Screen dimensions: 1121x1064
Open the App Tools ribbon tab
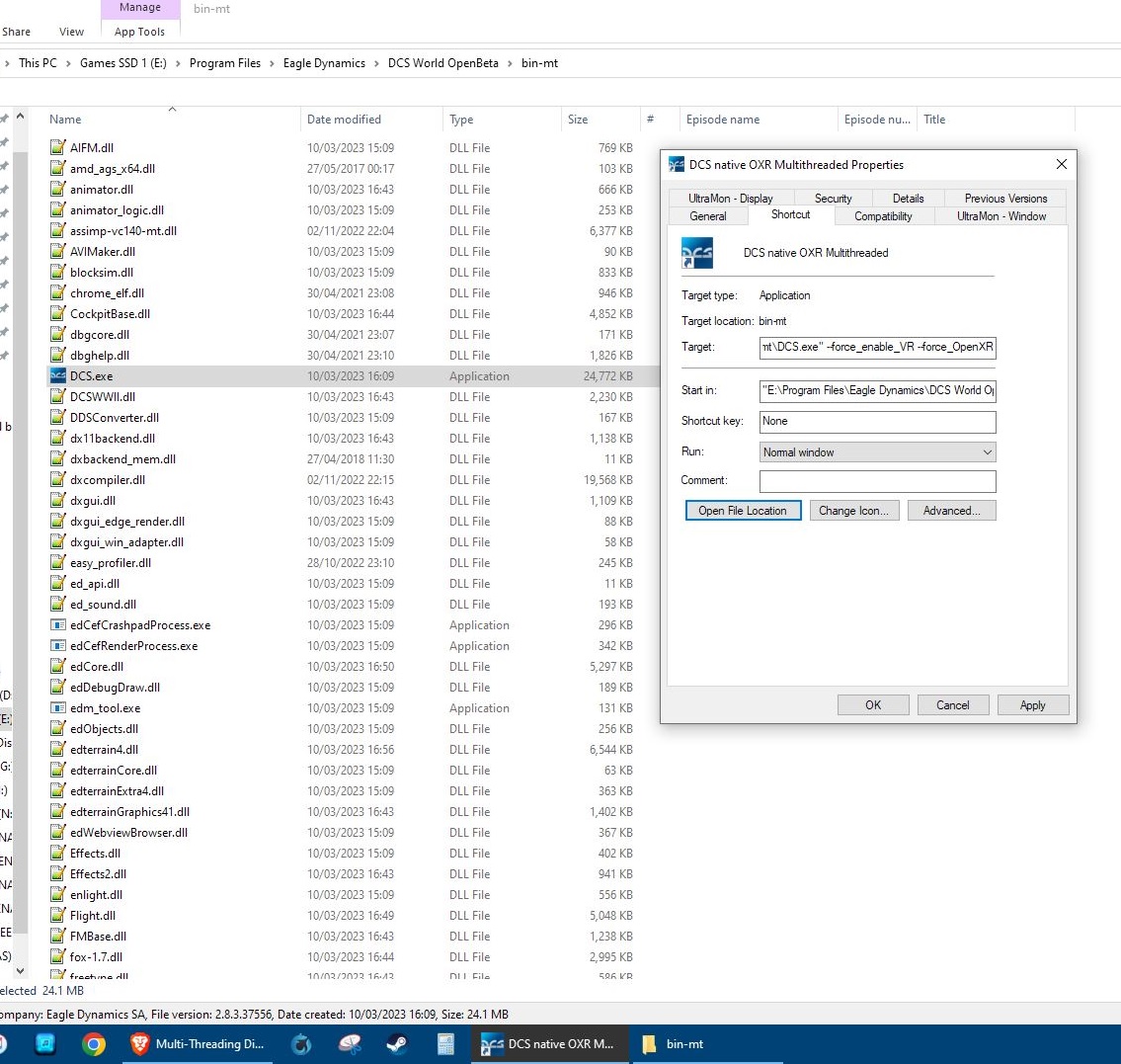[139, 33]
